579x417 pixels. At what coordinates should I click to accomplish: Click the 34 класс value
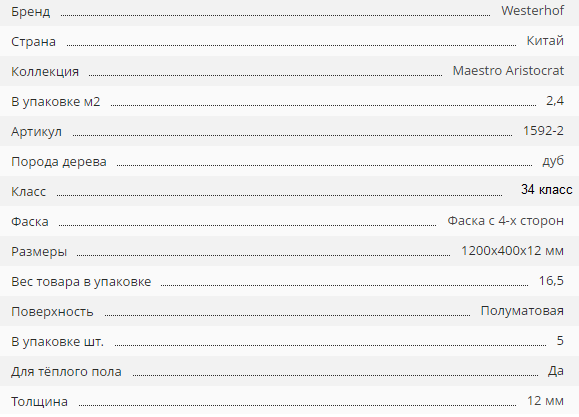click(547, 189)
